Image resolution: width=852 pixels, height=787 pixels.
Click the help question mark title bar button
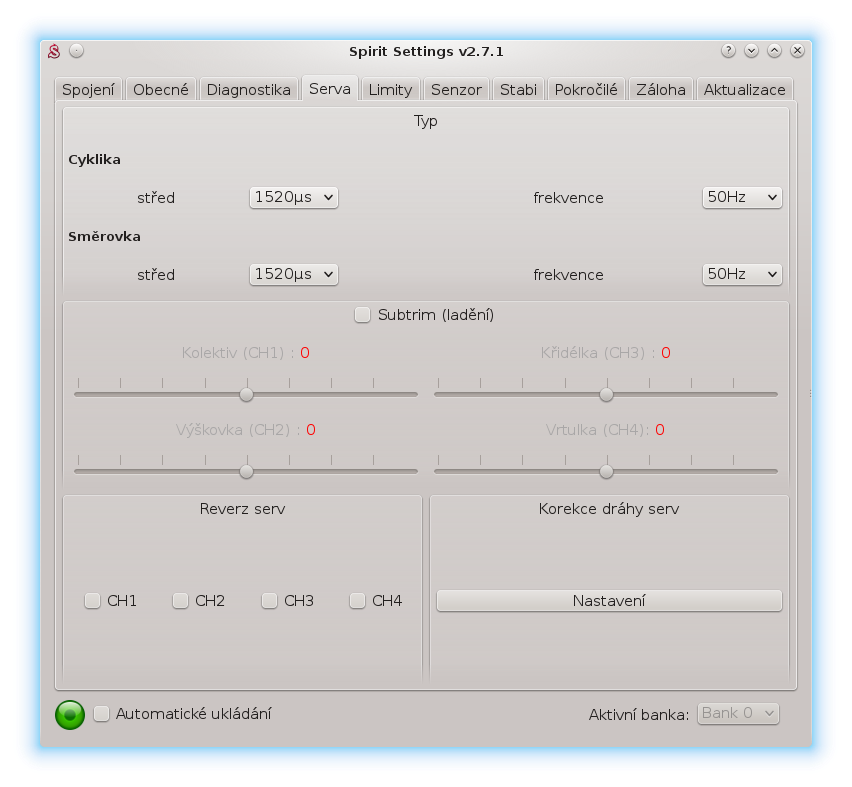pyautogui.click(x=728, y=51)
